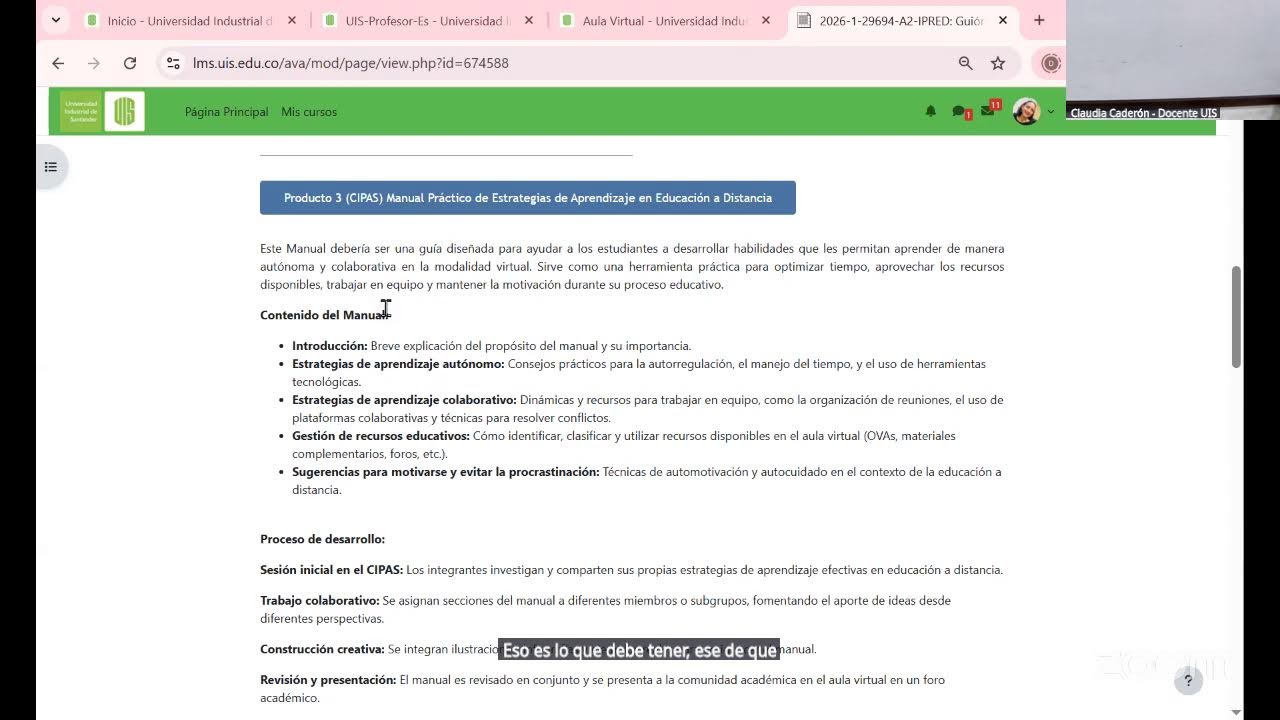Reload the current page
Image resolution: width=1280 pixels, height=720 pixels.
[x=130, y=63]
